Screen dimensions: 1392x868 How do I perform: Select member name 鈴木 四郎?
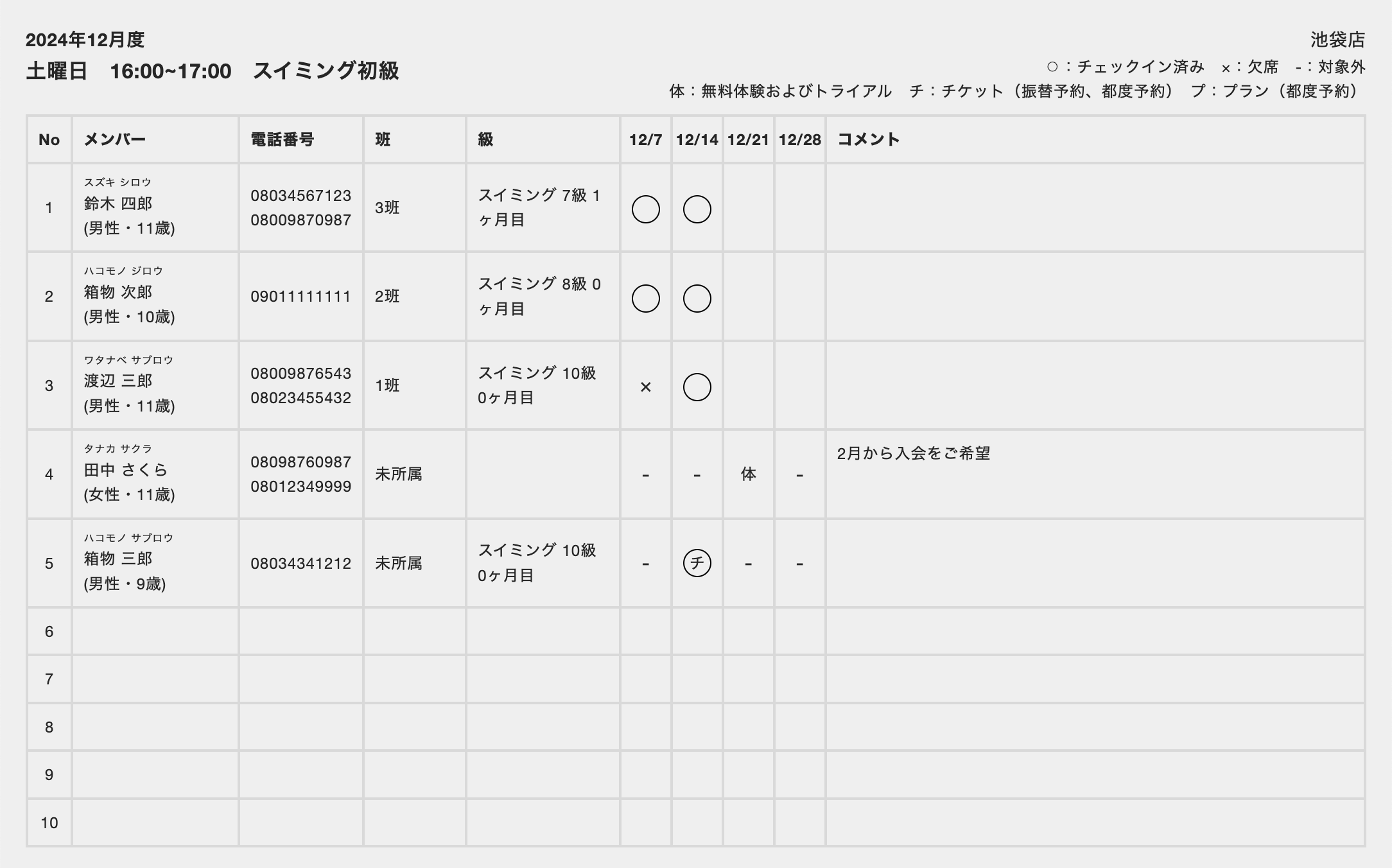click(118, 204)
